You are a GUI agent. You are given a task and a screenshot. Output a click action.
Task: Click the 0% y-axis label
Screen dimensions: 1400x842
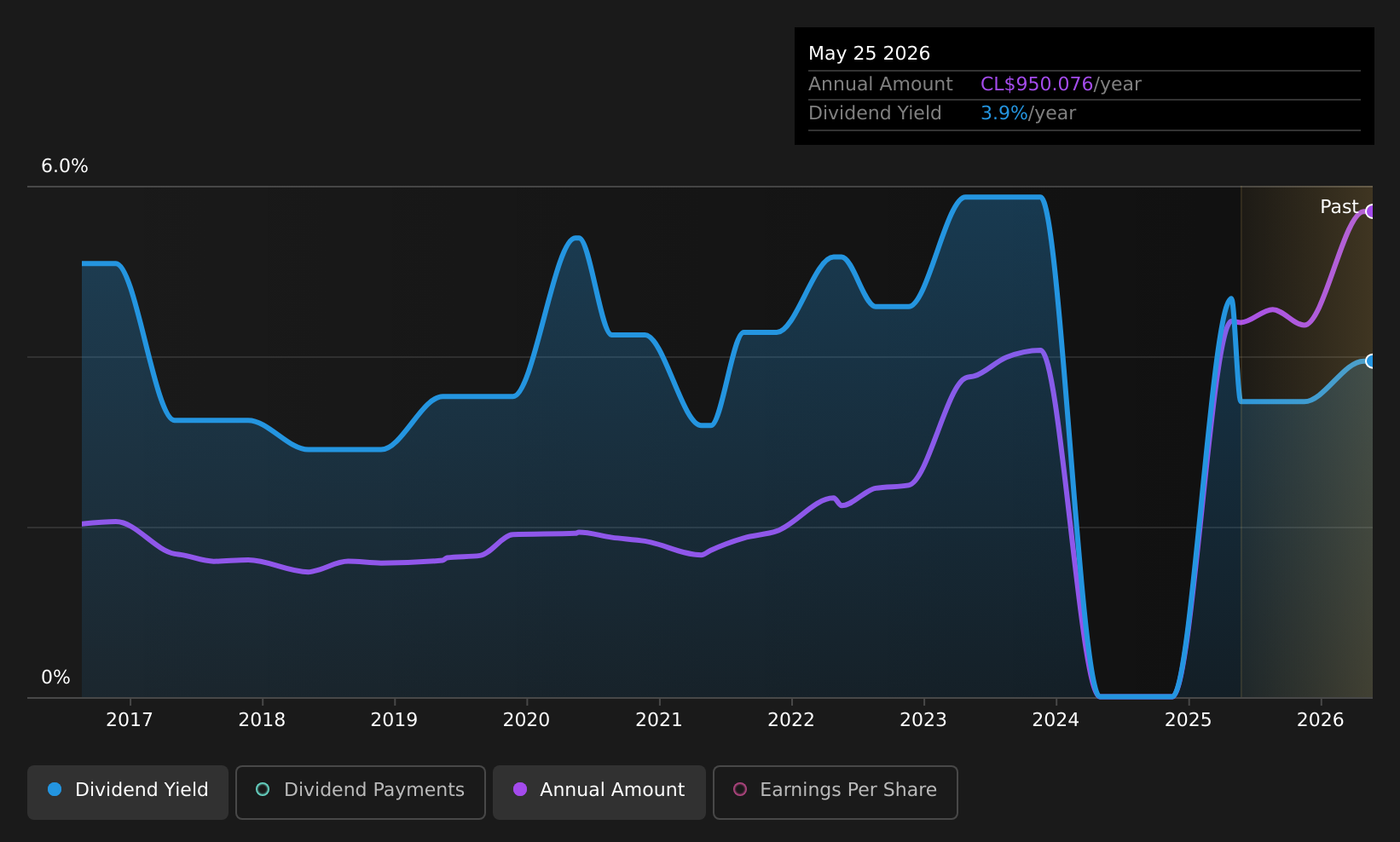pyautogui.click(x=55, y=678)
